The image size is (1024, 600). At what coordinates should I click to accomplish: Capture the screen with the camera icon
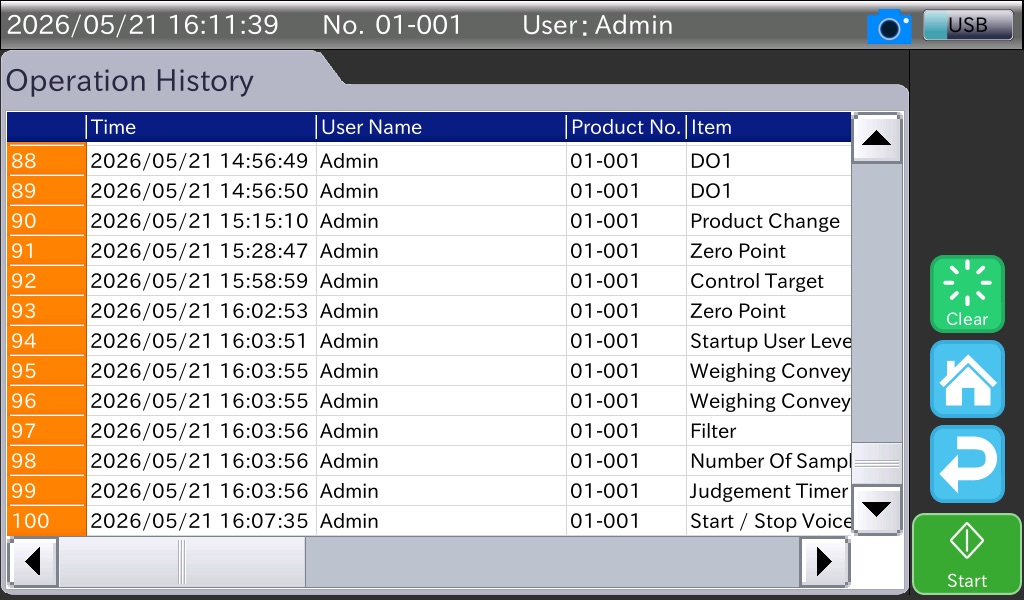coord(889,27)
